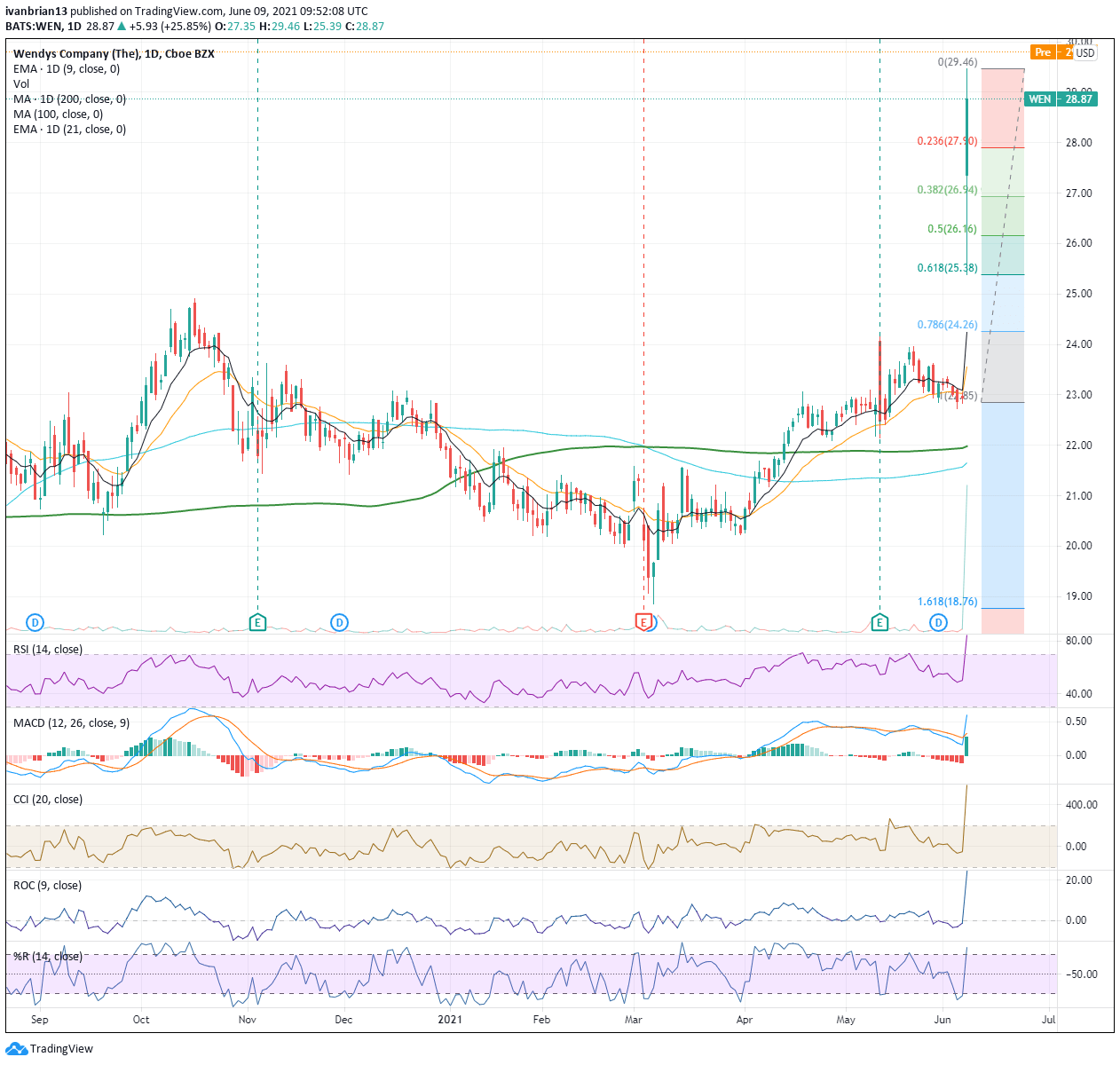Image resolution: width=1120 pixels, height=1065 pixels.
Task: Select the MA 200 indicator legend
Action: tap(69, 99)
